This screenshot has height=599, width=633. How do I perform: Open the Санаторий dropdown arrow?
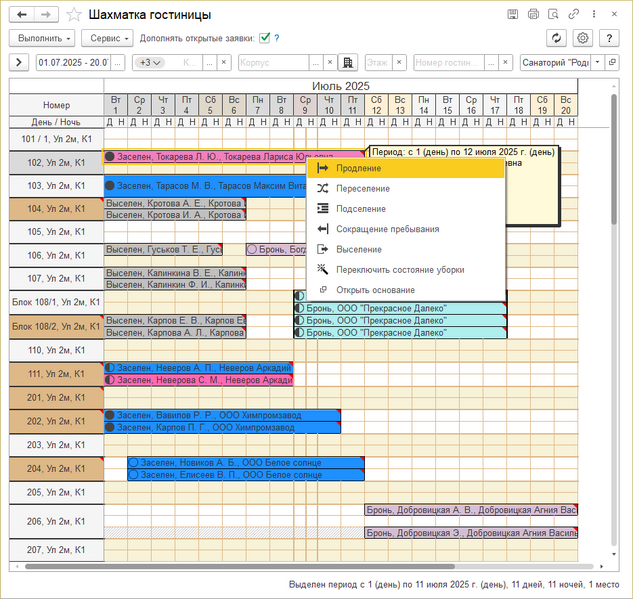point(597,63)
